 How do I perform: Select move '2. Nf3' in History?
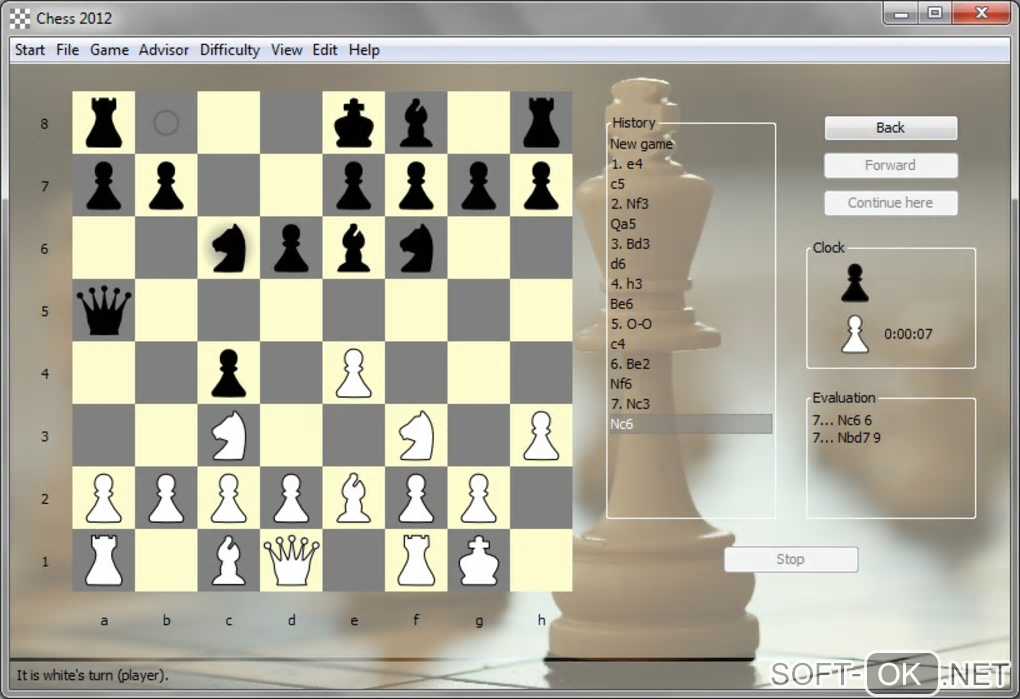690,204
